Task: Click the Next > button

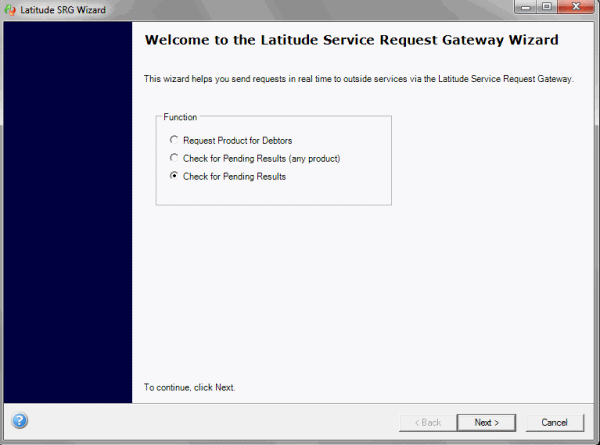Action: 486,423
